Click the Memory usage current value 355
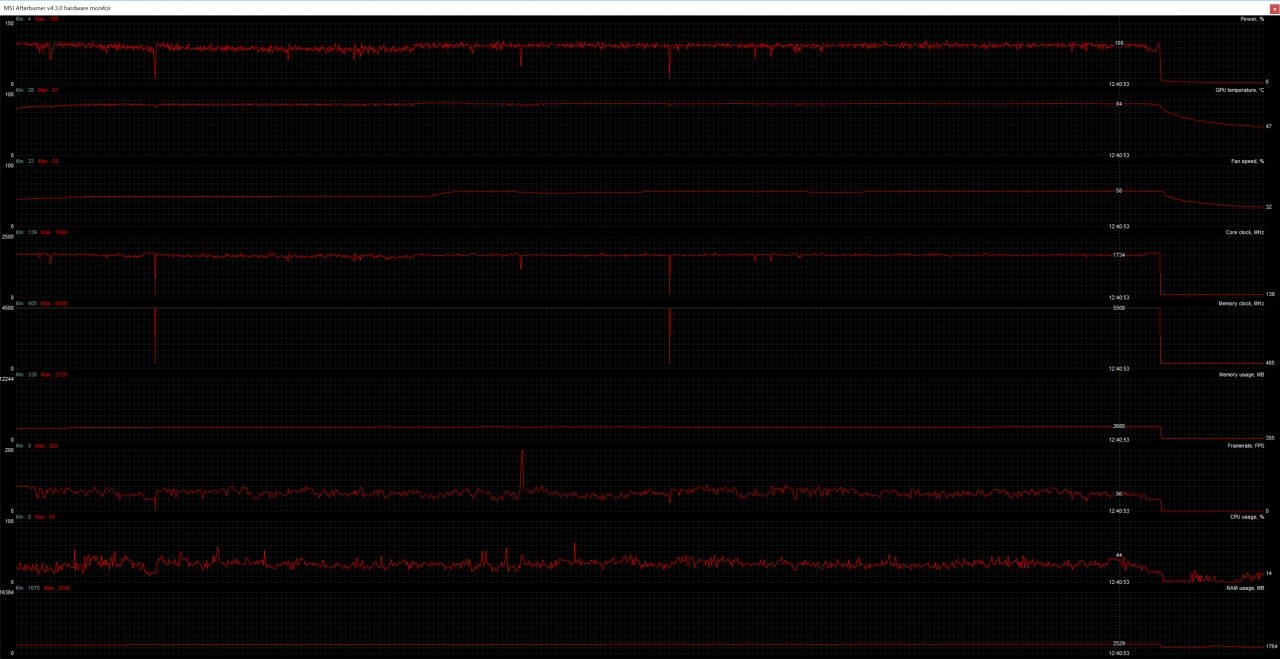The height and width of the screenshot is (659, 1280). (1270, 437)
